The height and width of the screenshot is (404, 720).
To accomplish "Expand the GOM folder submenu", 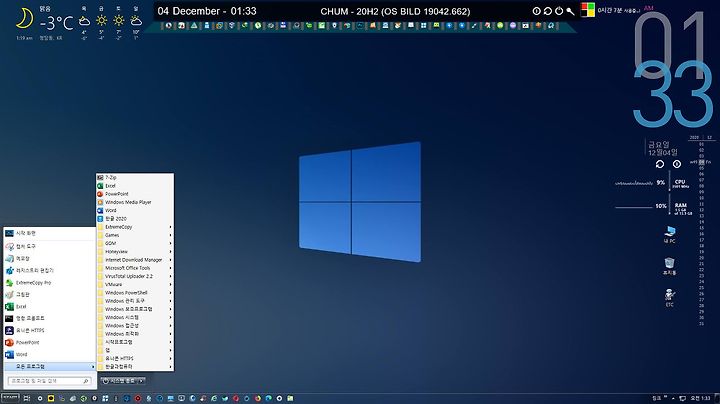I will pos(135,243).
